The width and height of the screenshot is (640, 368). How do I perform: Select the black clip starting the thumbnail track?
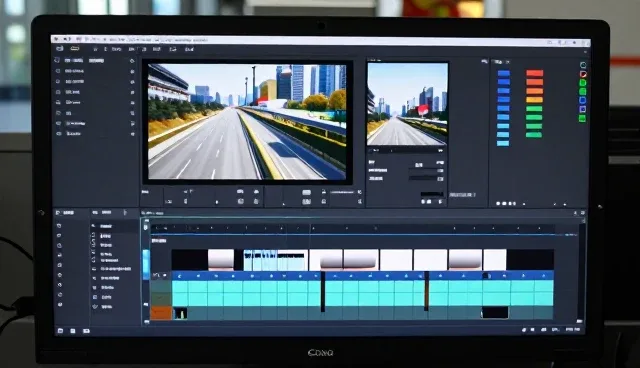(189, 260)
